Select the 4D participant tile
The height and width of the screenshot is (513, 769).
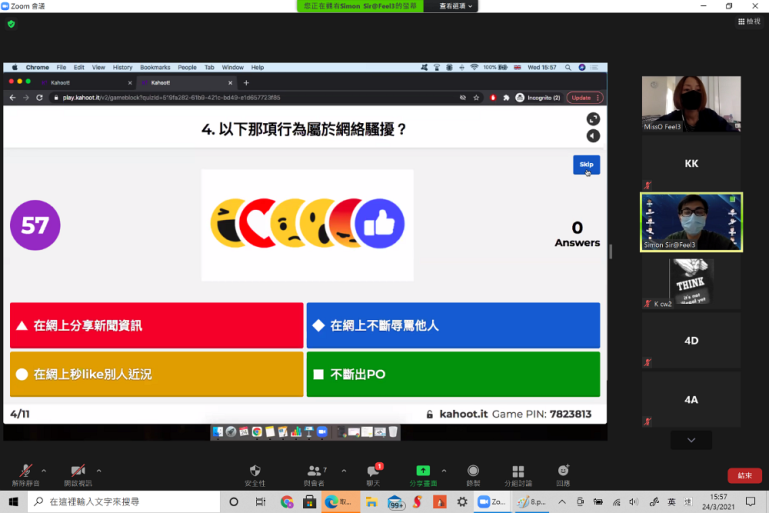(x=691, y=340)
